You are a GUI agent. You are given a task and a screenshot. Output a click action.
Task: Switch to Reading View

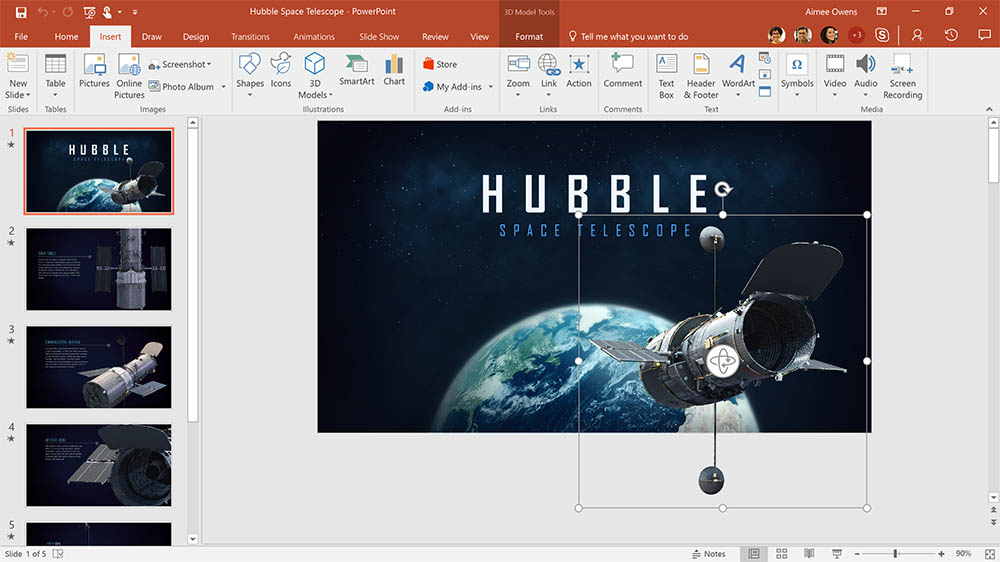[x=808, y=553]
